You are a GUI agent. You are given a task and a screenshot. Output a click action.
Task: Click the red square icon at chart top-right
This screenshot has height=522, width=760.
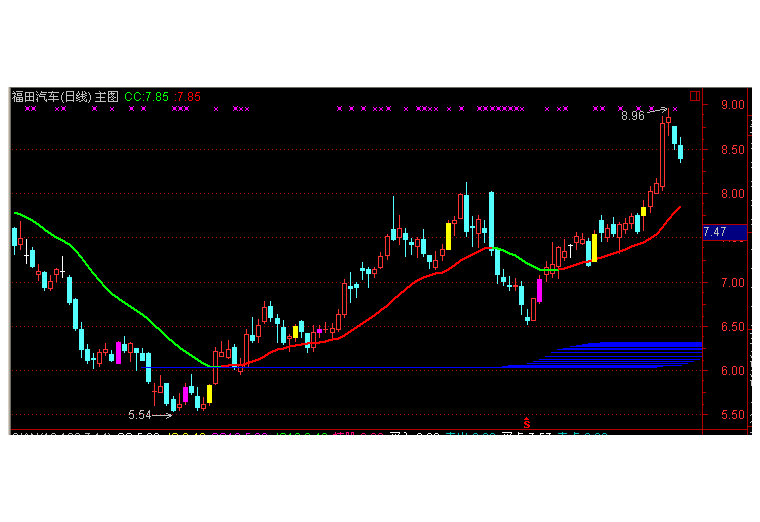click(x=695, y=97)
